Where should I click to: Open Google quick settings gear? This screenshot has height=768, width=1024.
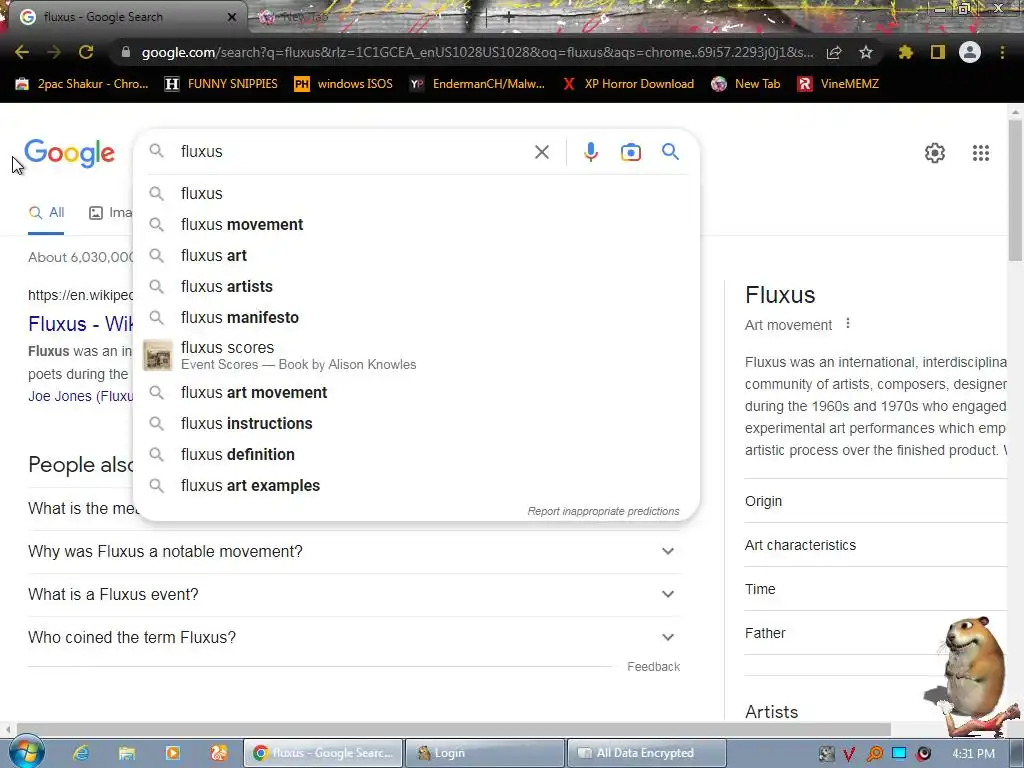(935, 153)
